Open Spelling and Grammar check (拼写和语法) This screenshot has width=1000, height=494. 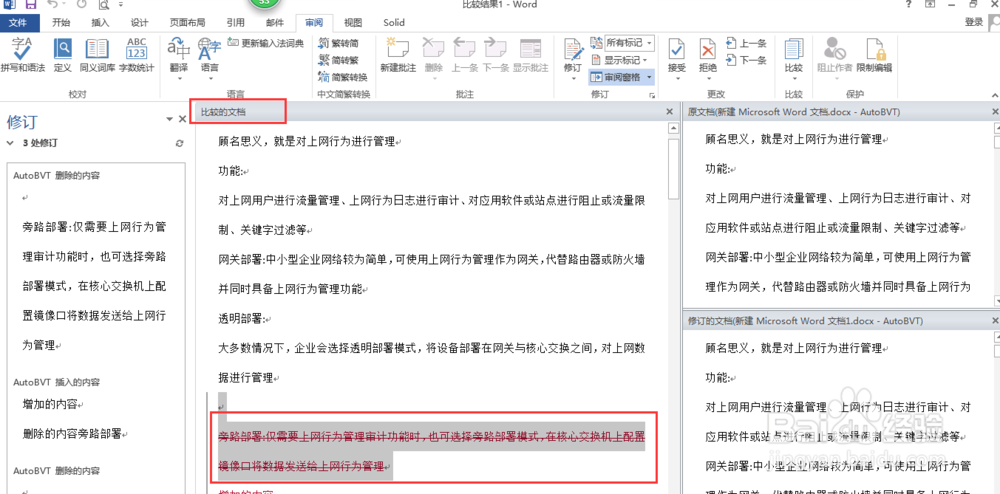coord(22,55)
